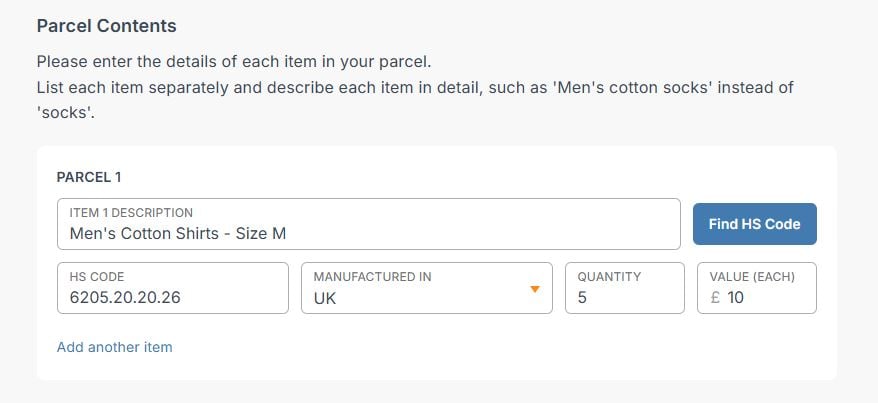Click the Men's Cotton Shirts description text
Viewport: 878px width, 403px height.
pos(178,234)
